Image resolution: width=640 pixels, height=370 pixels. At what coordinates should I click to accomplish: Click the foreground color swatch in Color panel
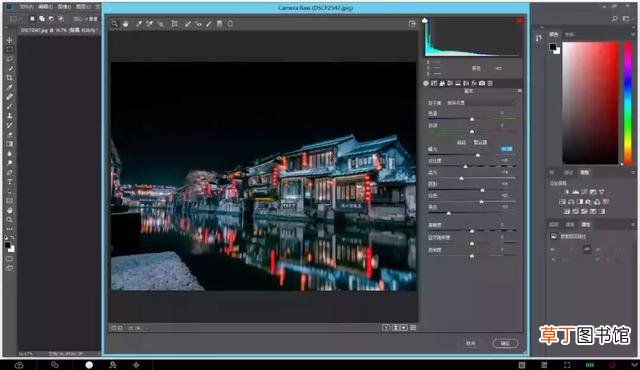click(553, 47)
